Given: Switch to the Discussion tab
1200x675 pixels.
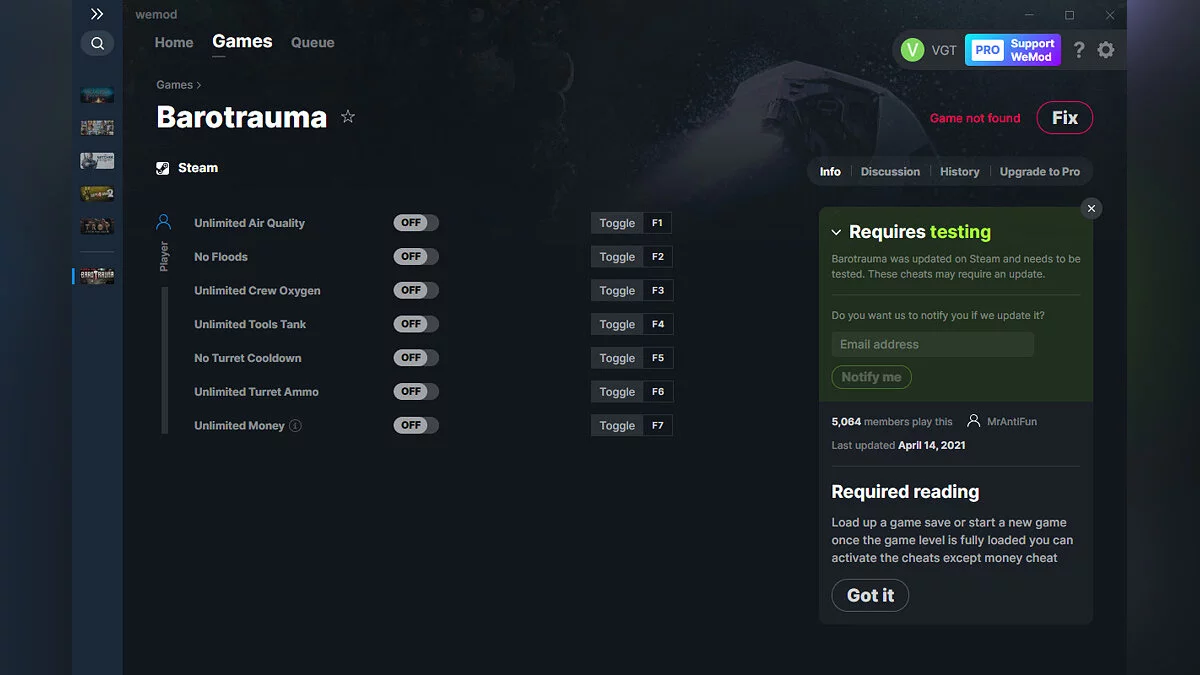Looking at the screenshot, I should pos(890,171).
